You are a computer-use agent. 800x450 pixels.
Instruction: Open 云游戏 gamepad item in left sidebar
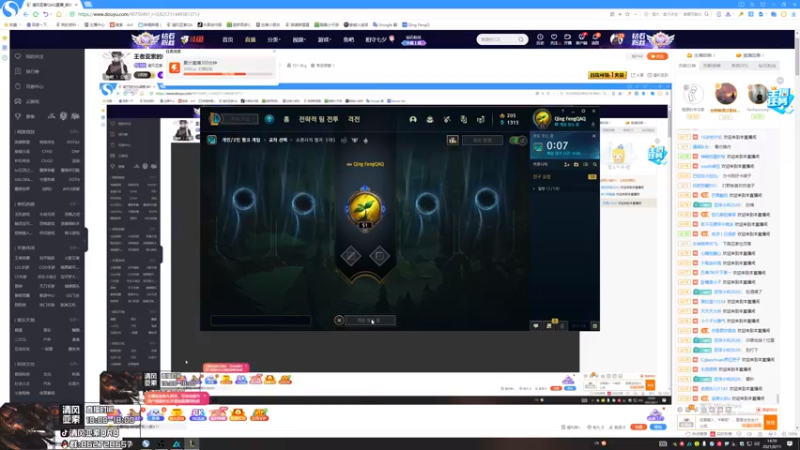(29, 102)
